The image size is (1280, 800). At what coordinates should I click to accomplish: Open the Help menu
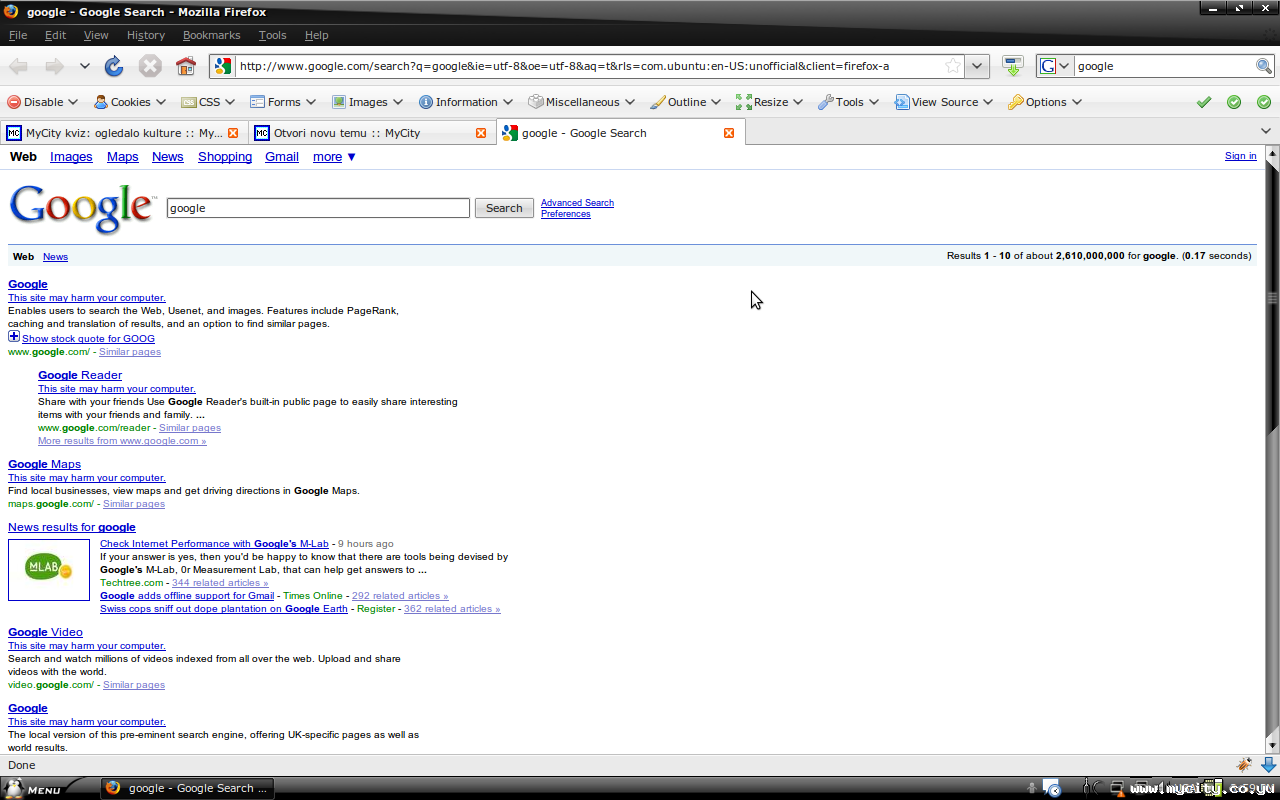(x=317, y=35)
